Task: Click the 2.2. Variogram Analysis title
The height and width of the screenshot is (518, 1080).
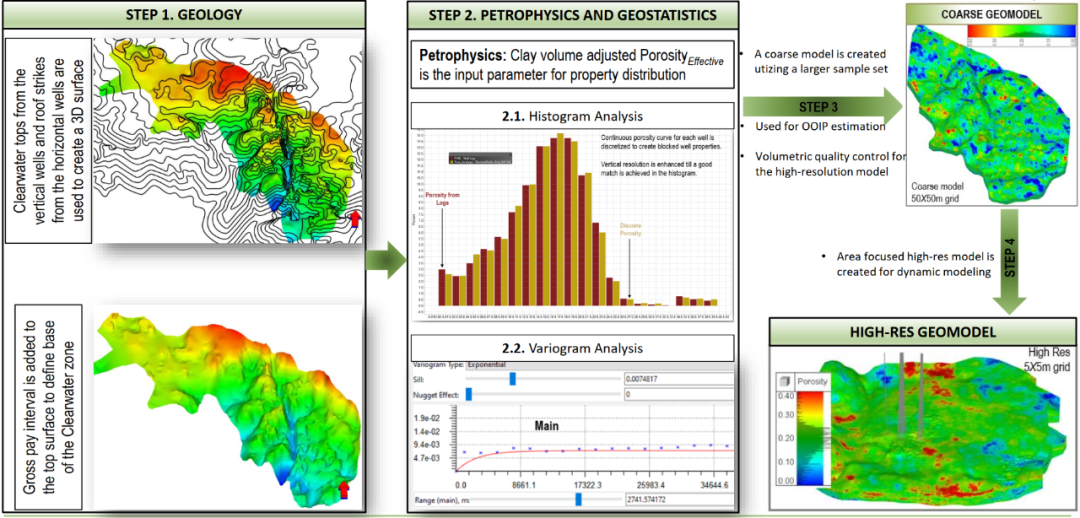Action: pos(573,347)
